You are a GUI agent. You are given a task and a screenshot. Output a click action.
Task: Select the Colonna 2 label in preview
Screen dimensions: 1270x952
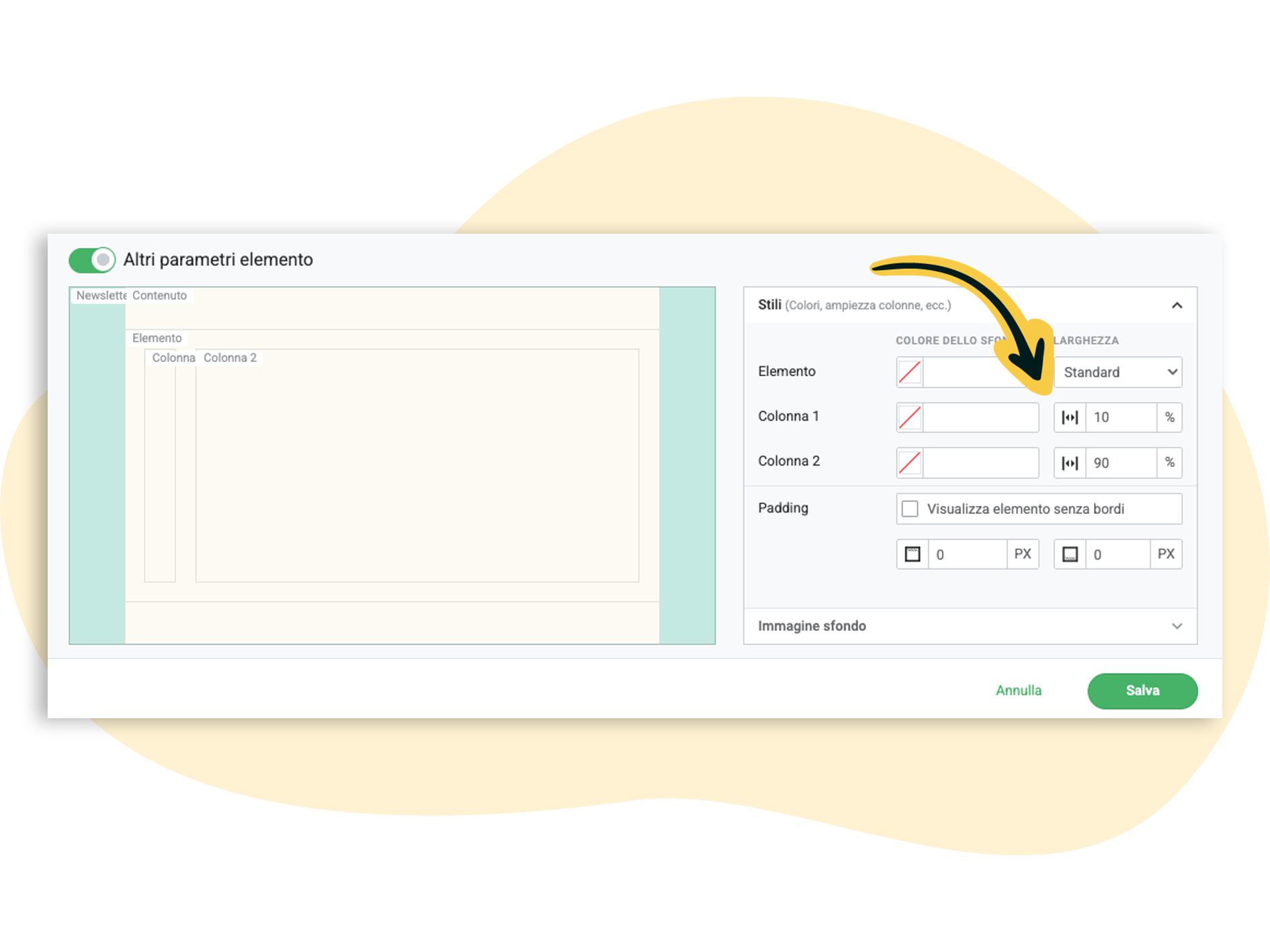tap(230, 358)
